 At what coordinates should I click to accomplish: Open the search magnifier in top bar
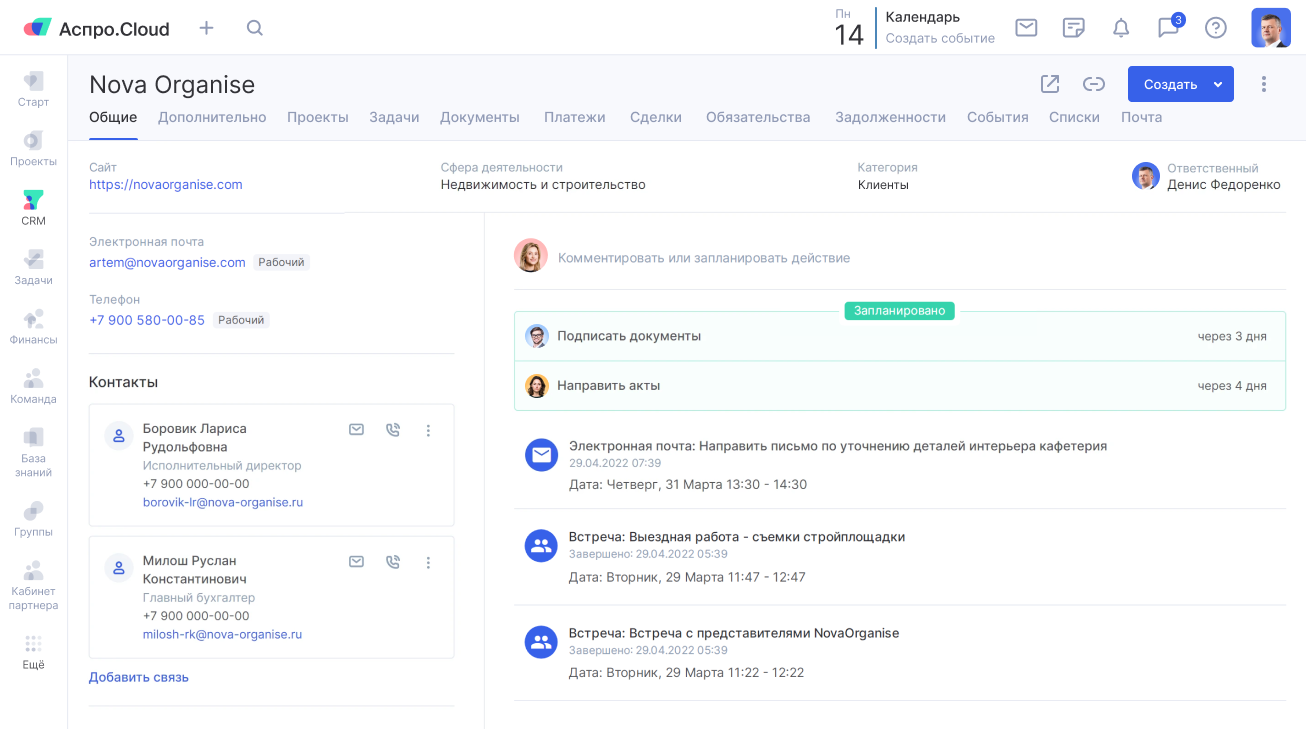(x=255, y=28)
